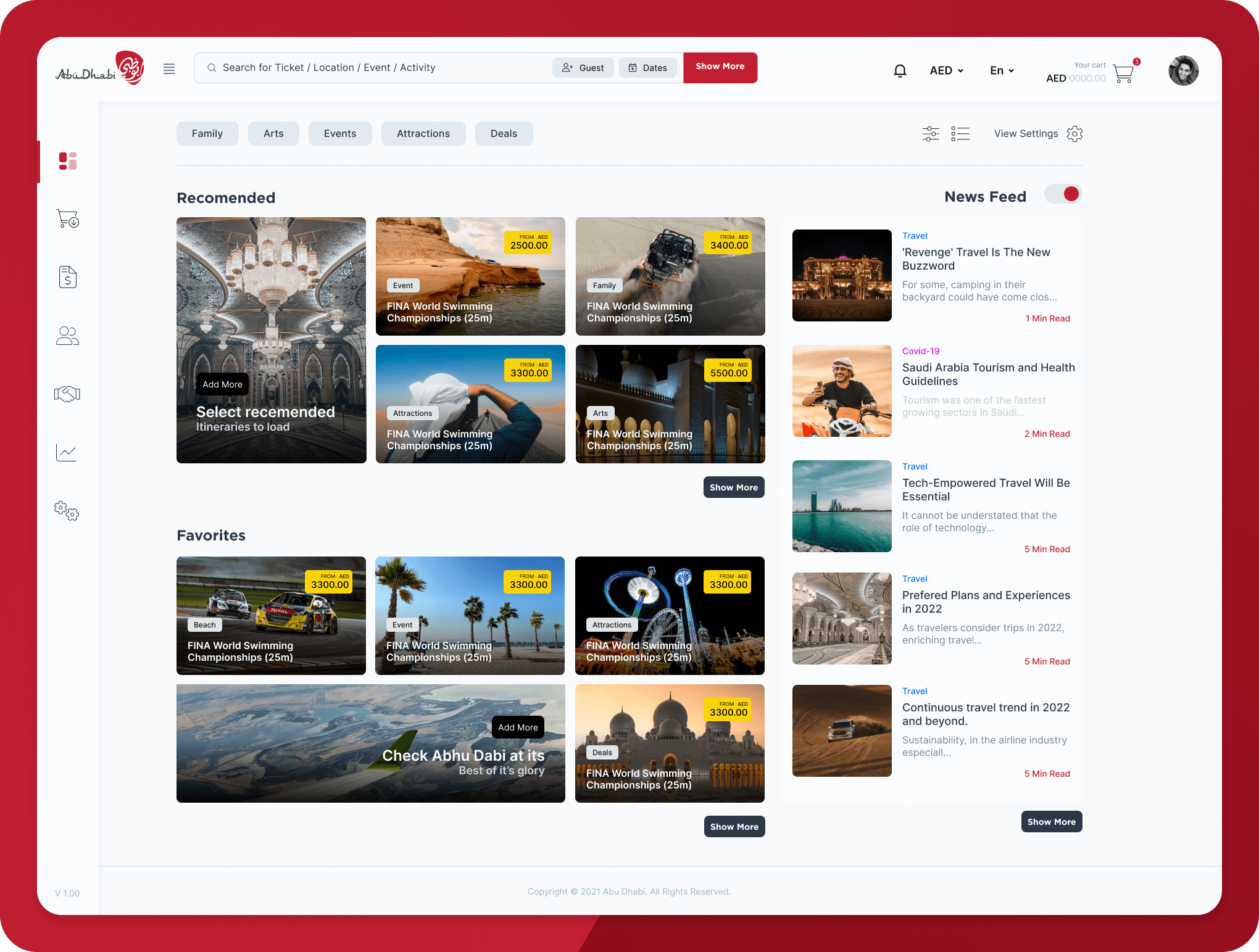The image size is (1259, 952).
Task: Select the Events category tab
Action: click(340, 134)
